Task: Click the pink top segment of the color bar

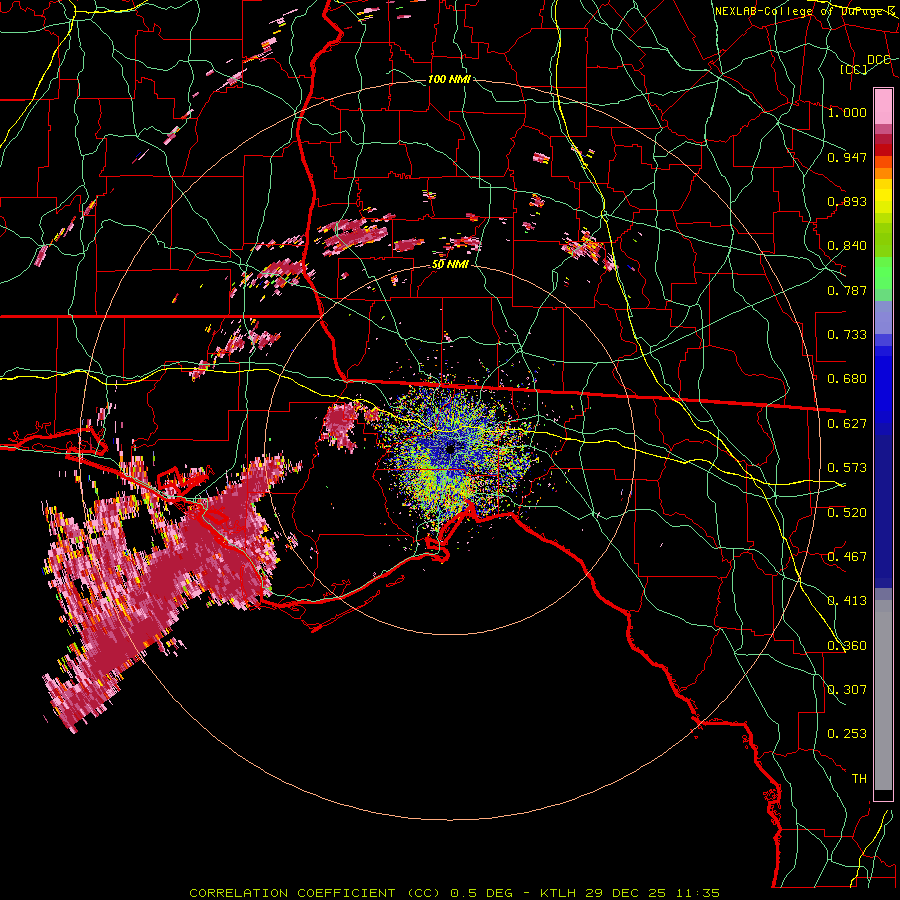Action: (x=883, y=107)
